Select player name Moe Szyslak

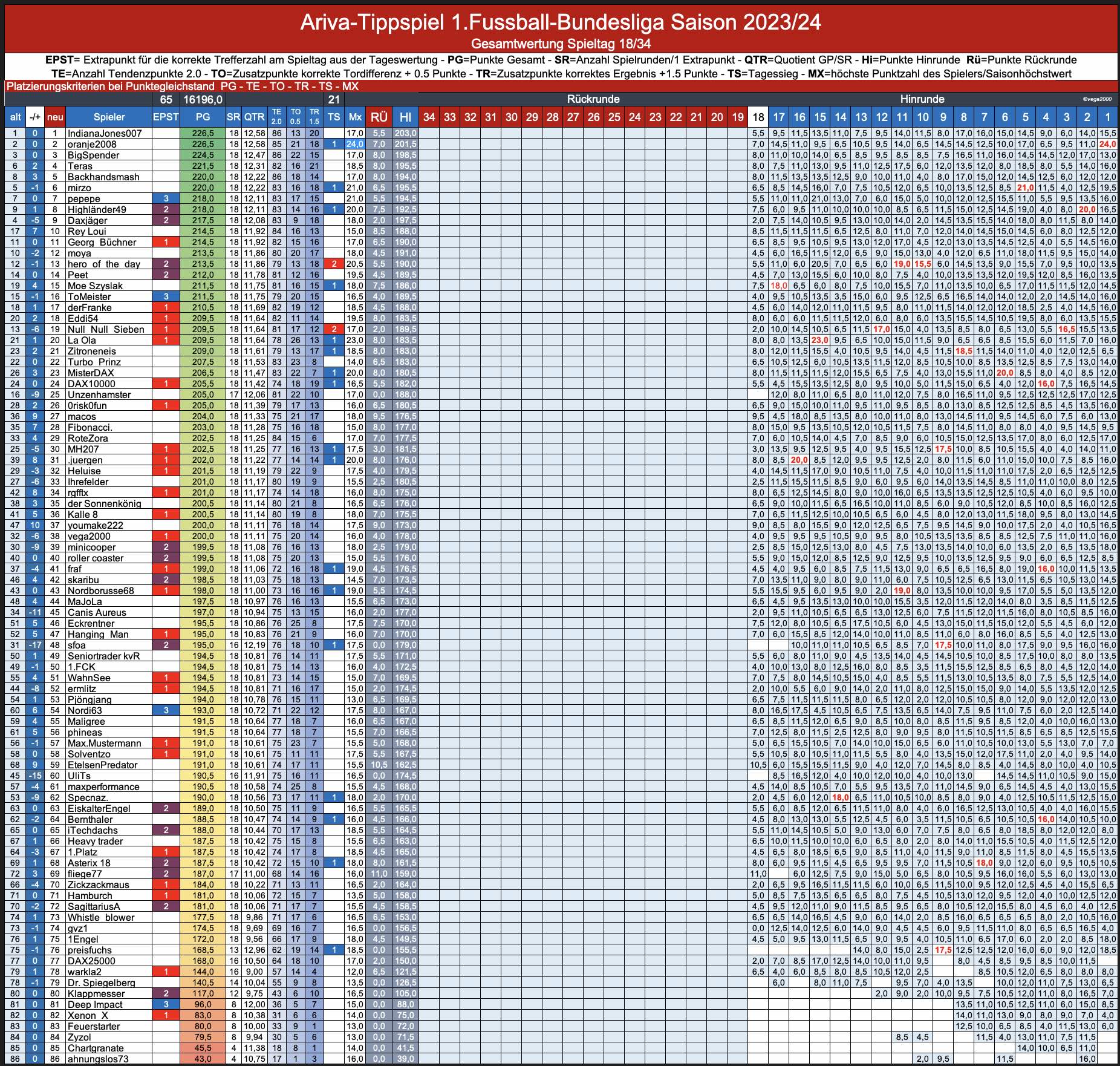coord(95,286)
